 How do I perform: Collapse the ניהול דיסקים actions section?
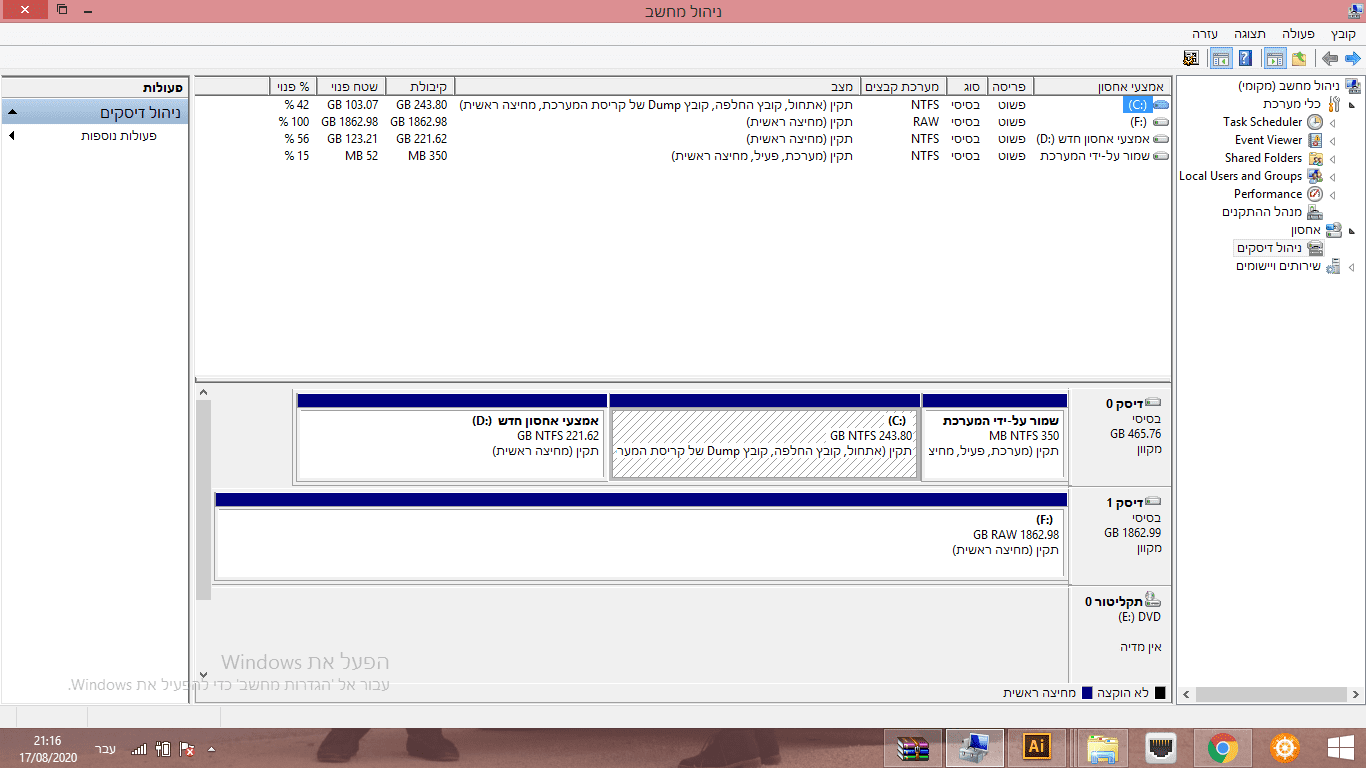coord(13,112)
